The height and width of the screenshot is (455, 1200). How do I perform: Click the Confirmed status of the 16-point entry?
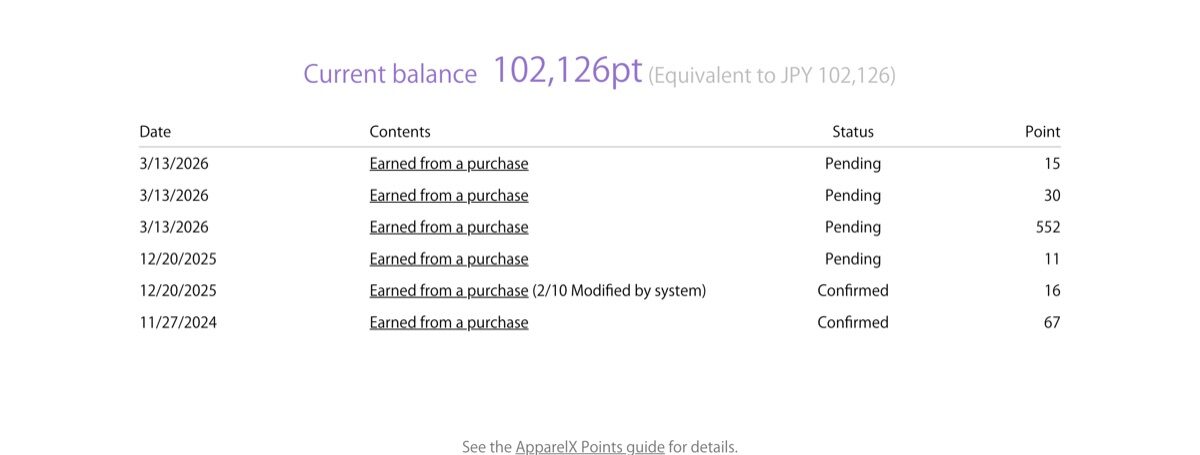[853, 291]
